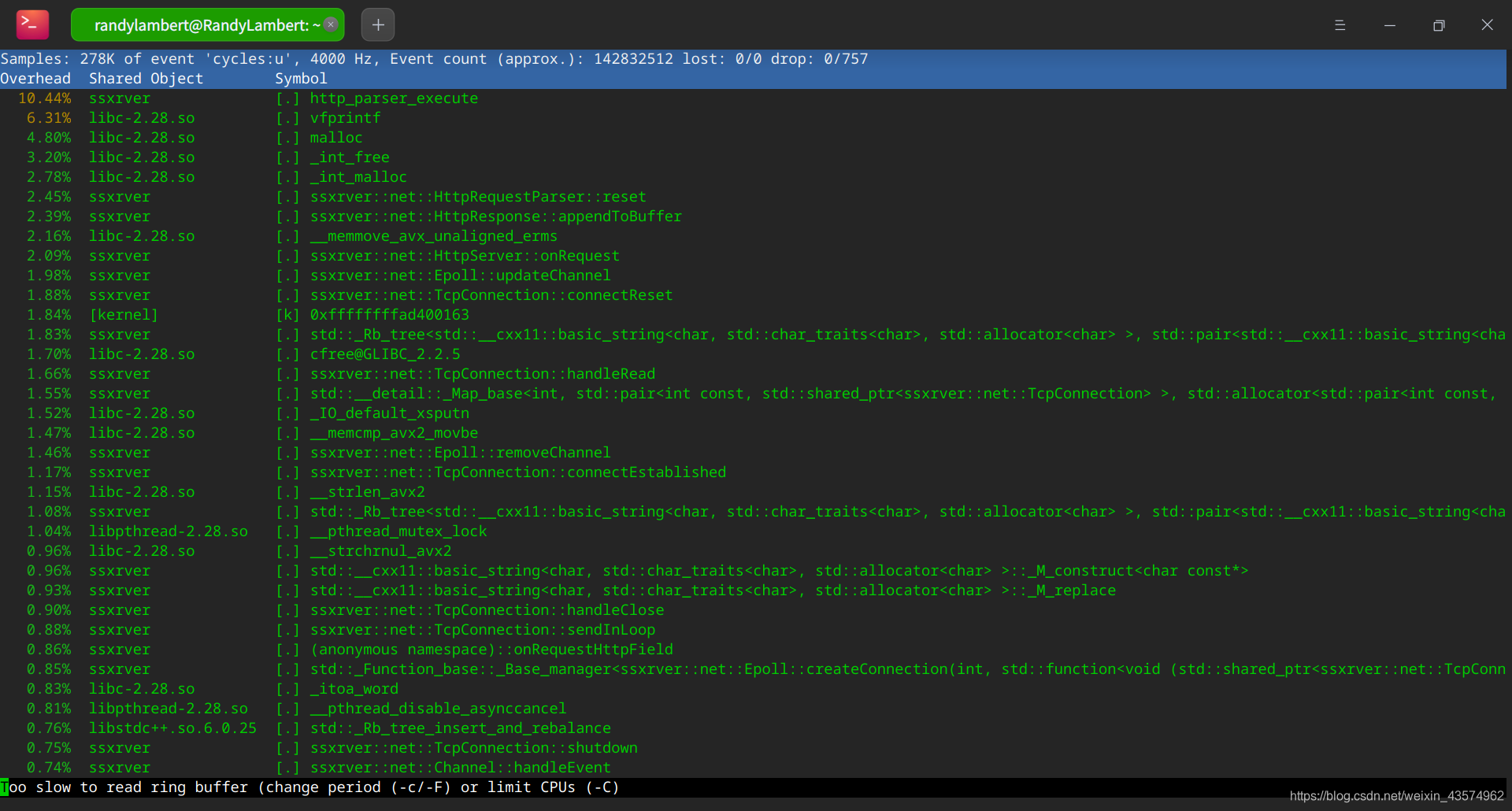Click the HttpServer::onRequest symbol

(x=465, y=256)
